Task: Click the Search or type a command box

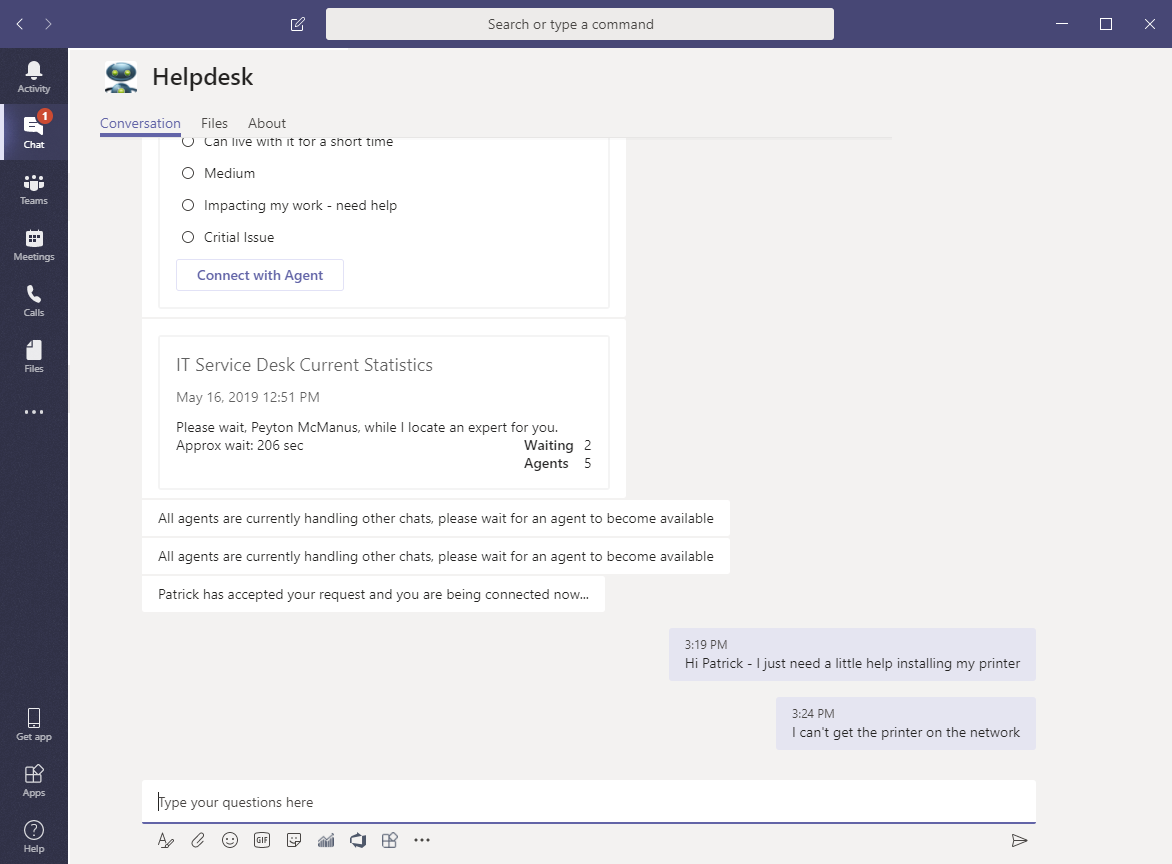Action: (580, 24)
